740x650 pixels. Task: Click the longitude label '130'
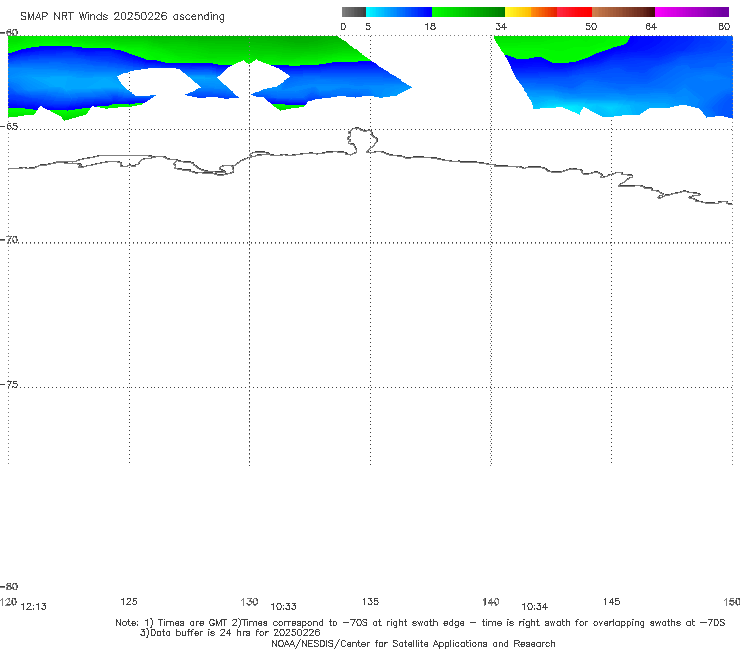249,601
